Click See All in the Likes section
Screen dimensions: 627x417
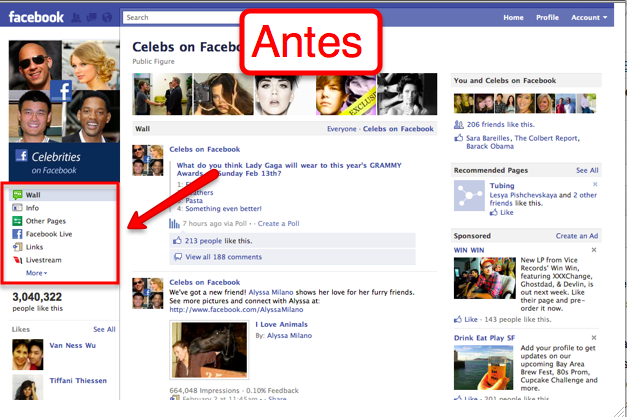104,329
